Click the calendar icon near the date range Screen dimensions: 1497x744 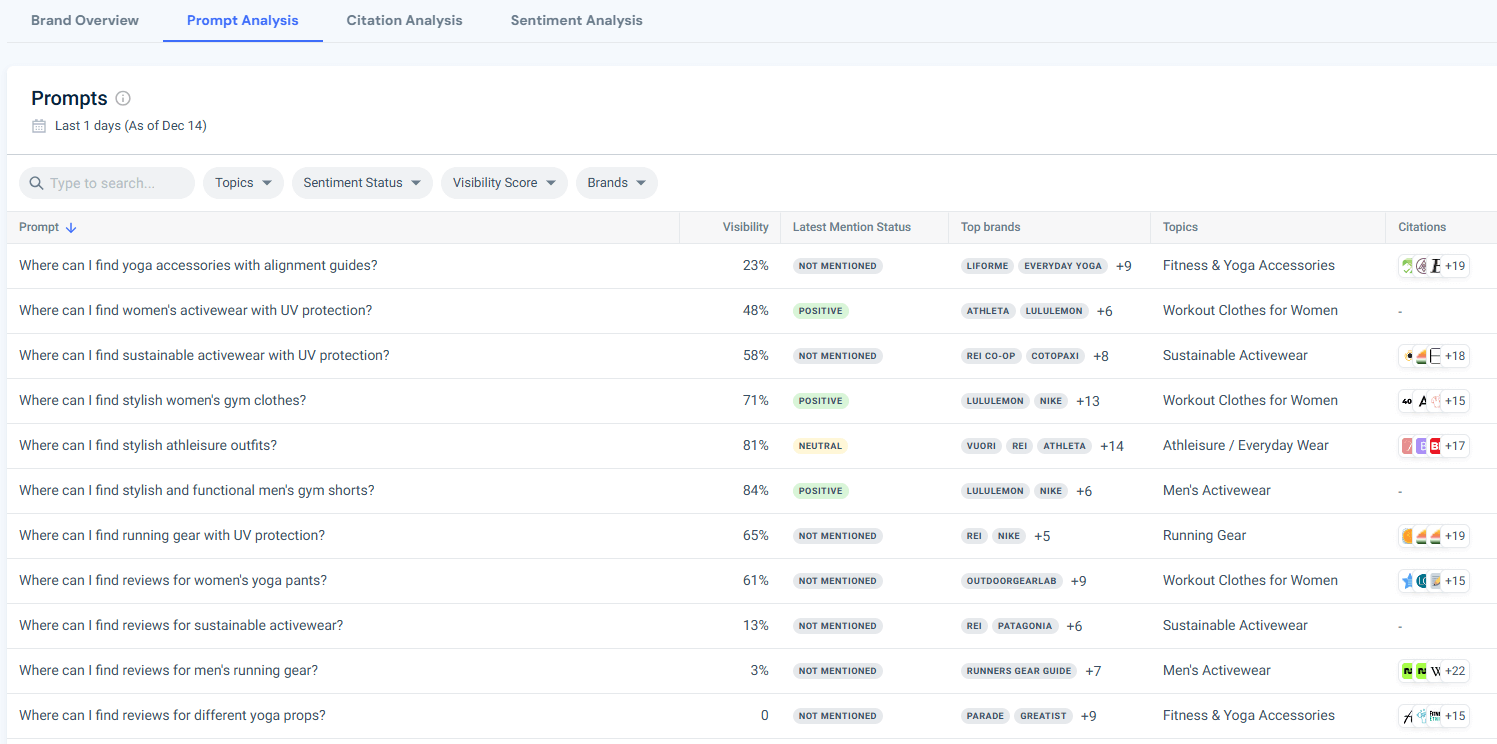(x=37, y=125)
